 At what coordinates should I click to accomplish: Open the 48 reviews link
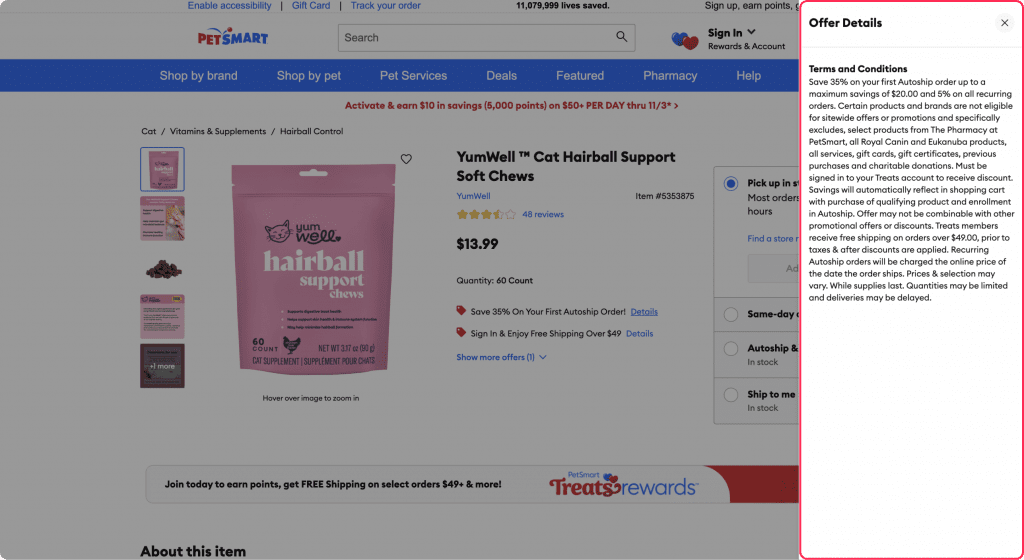(x=543, y=214)
